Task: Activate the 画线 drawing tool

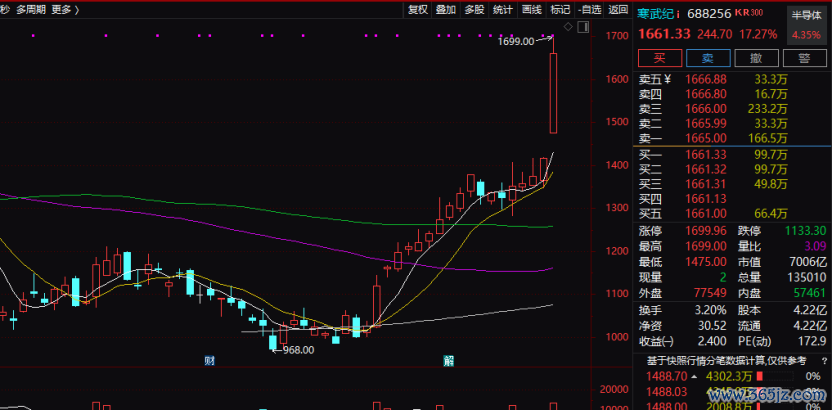Action: coord(531,10)
